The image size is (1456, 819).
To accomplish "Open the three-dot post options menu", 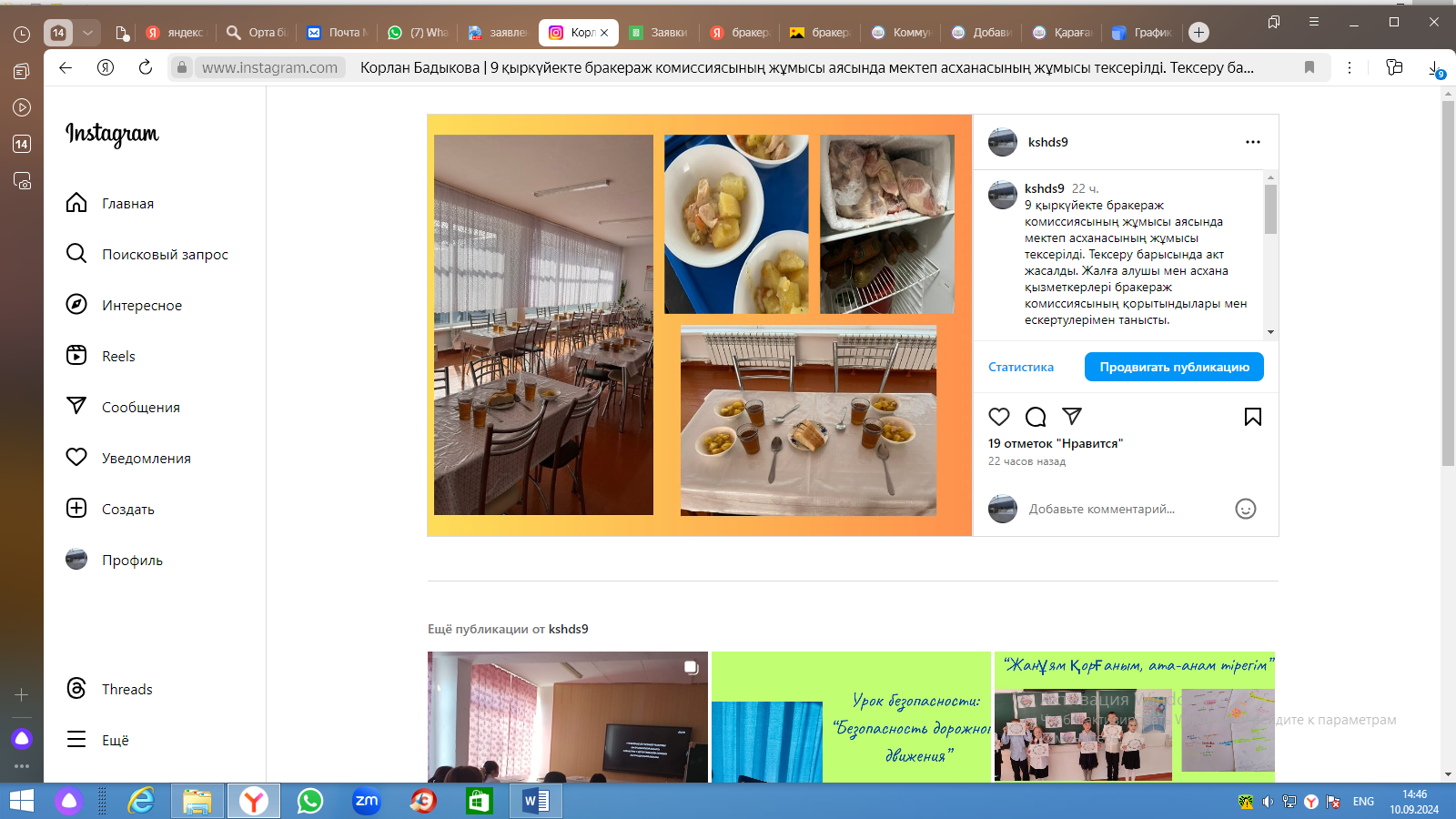I will 1253,142.
